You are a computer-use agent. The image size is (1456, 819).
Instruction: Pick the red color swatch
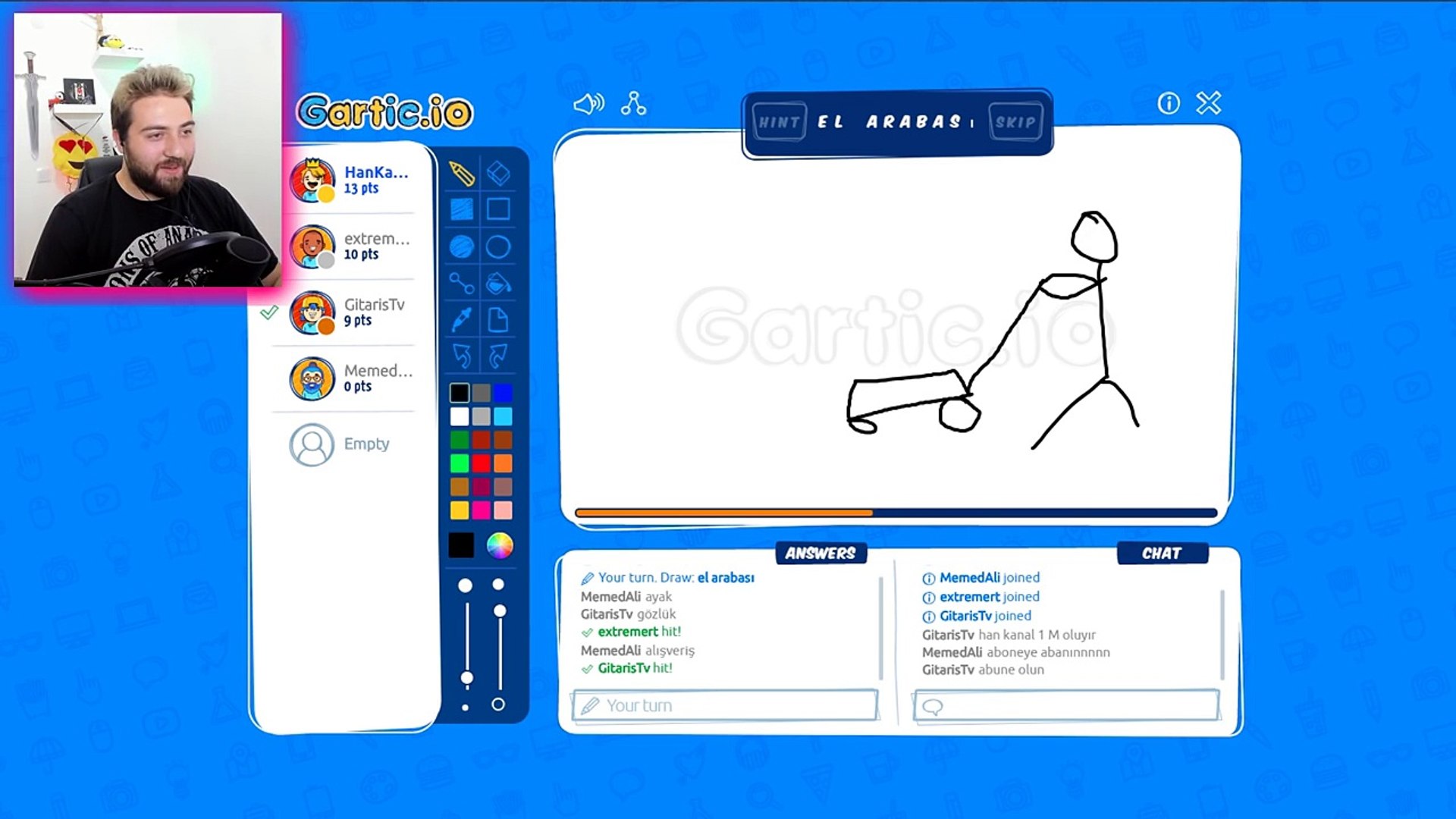point(482,463)
